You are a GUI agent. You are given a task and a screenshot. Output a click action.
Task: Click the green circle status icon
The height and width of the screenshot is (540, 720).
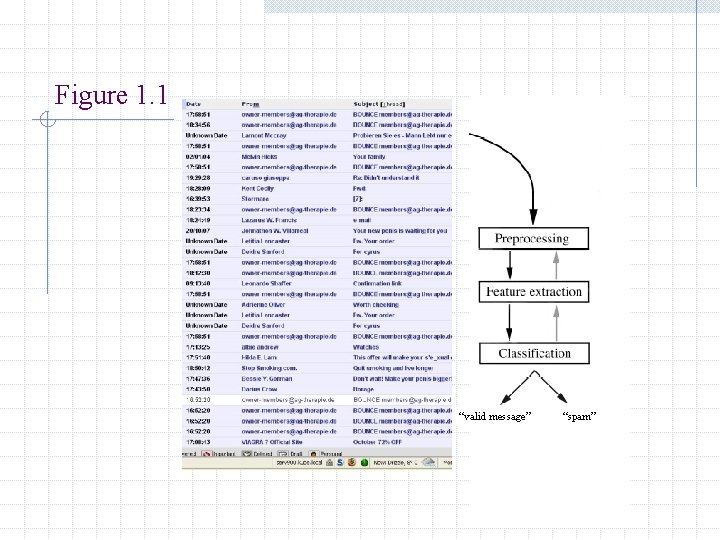[x=364, y=462]
